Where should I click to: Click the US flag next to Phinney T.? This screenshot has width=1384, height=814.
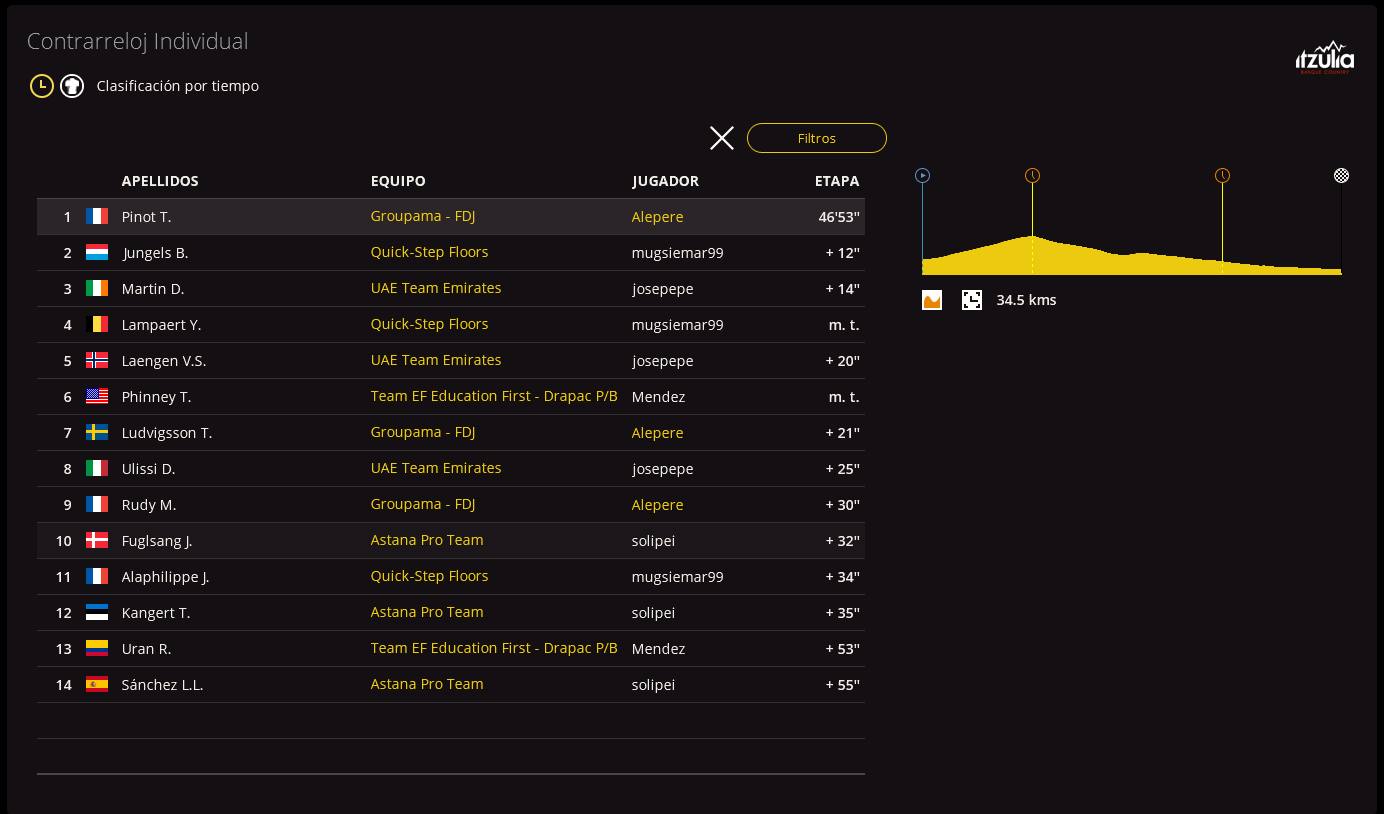point(97,396)
